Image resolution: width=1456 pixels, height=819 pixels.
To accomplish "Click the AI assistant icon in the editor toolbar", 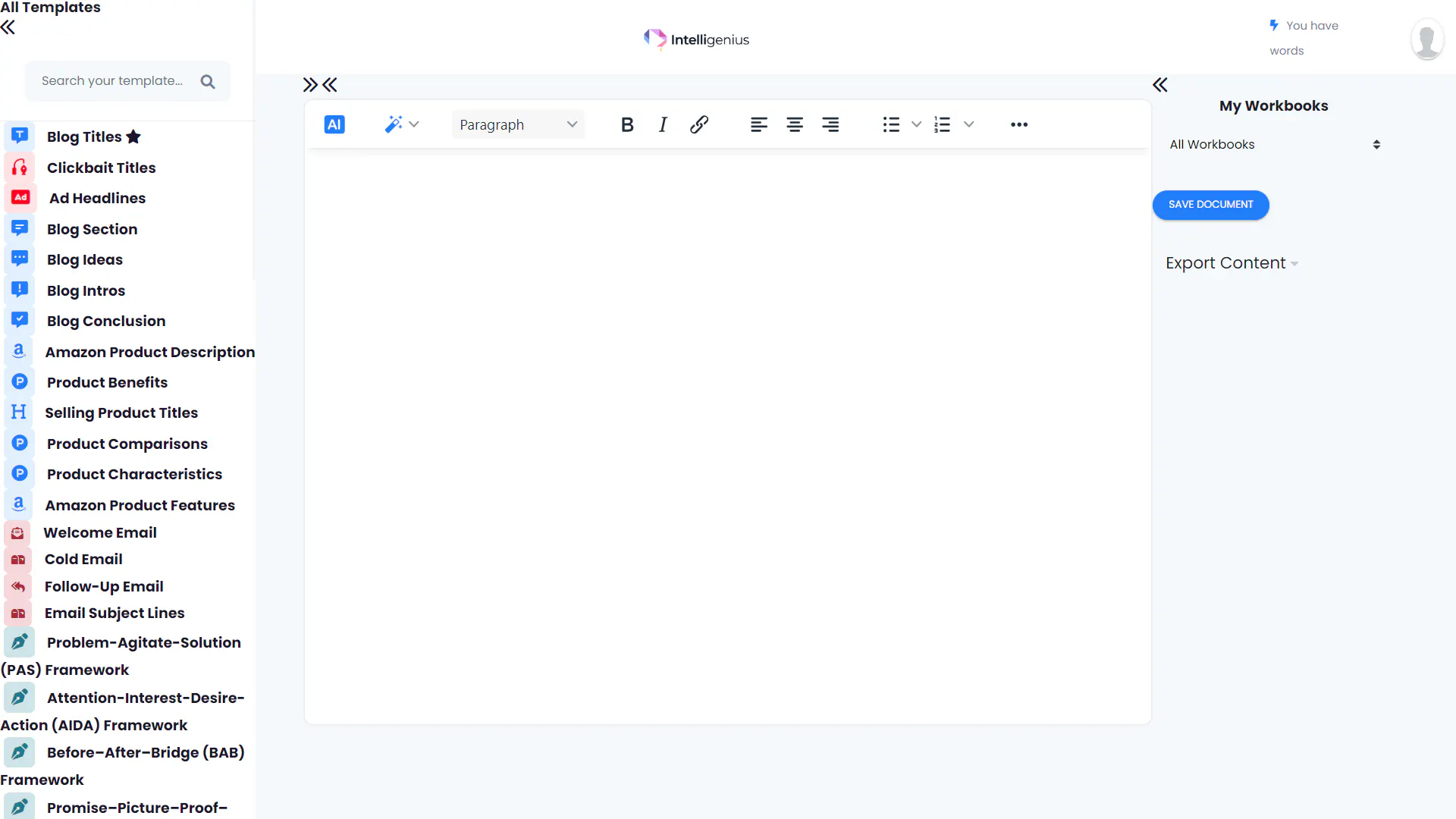I will pos(334,124).
